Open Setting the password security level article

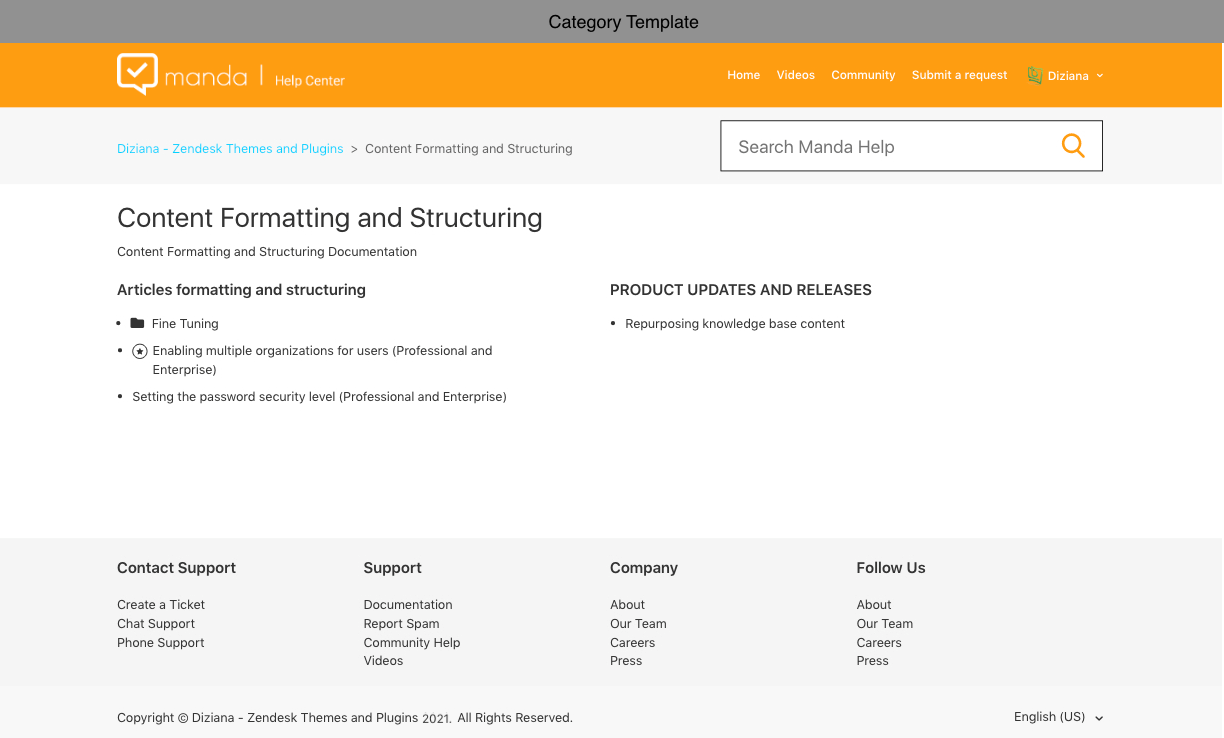coord(319,397)
